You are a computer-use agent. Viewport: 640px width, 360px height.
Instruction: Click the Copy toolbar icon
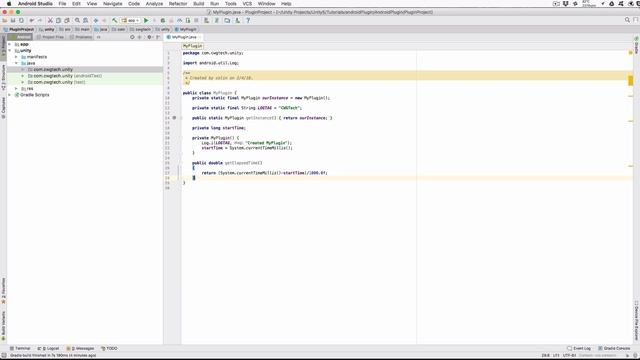[x=58, y=20]
